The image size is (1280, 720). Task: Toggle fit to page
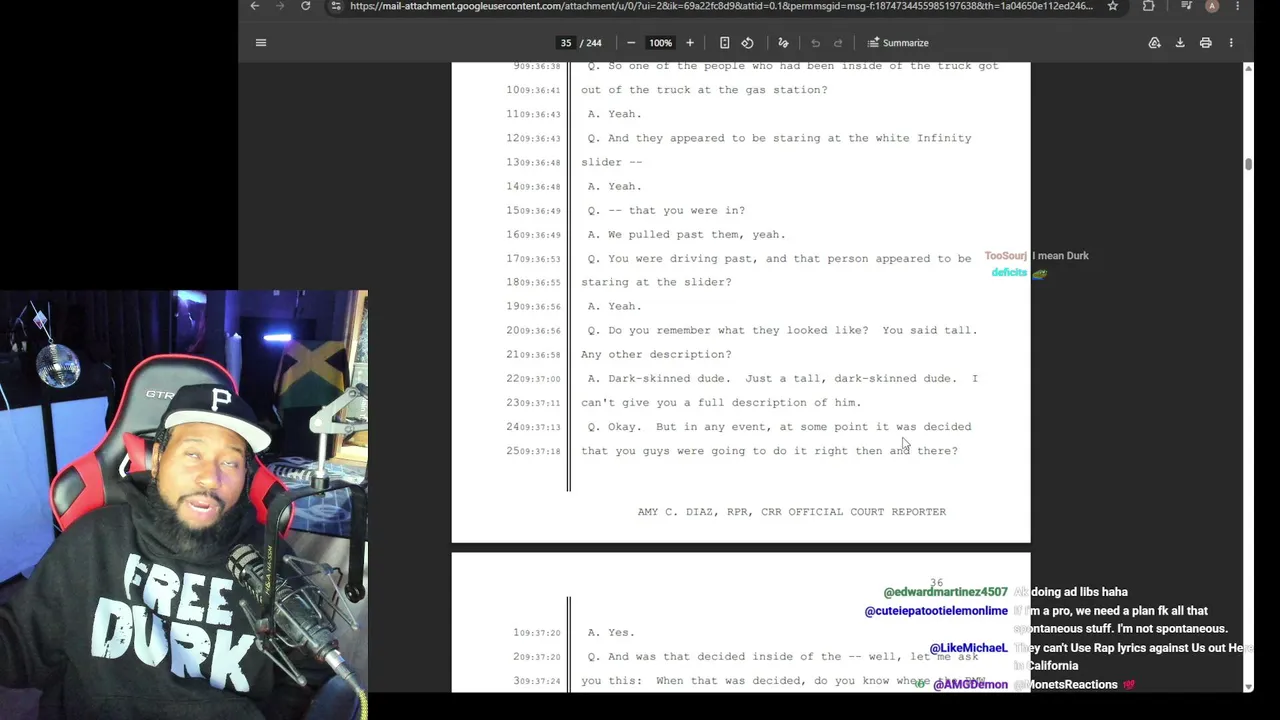(x=725, y=43)
